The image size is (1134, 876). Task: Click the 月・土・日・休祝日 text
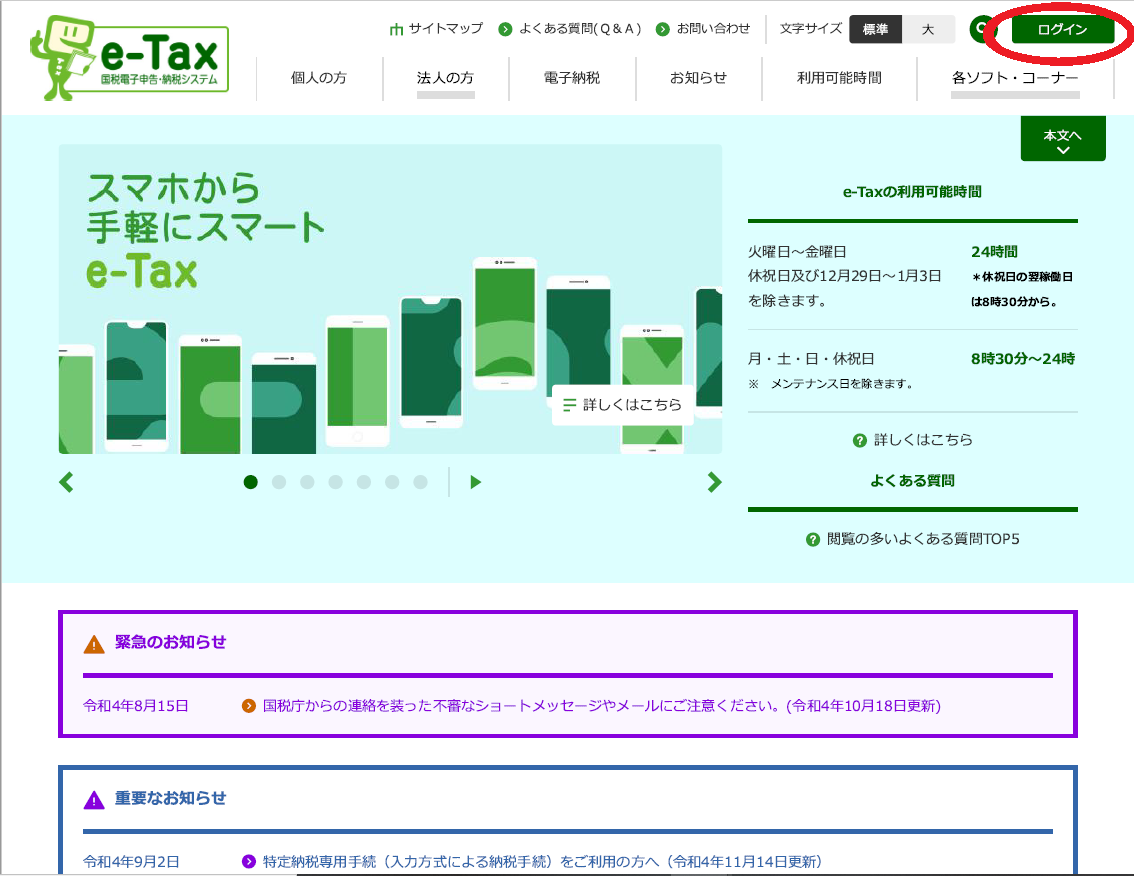(811, 359)
